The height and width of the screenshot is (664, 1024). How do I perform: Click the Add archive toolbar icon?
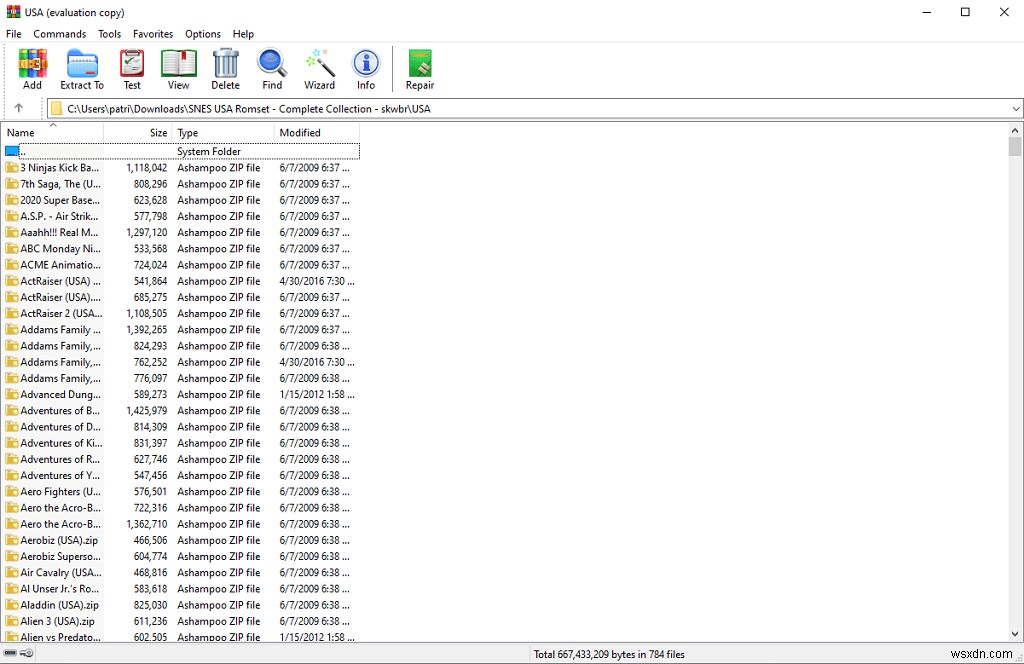click(31, 68)
